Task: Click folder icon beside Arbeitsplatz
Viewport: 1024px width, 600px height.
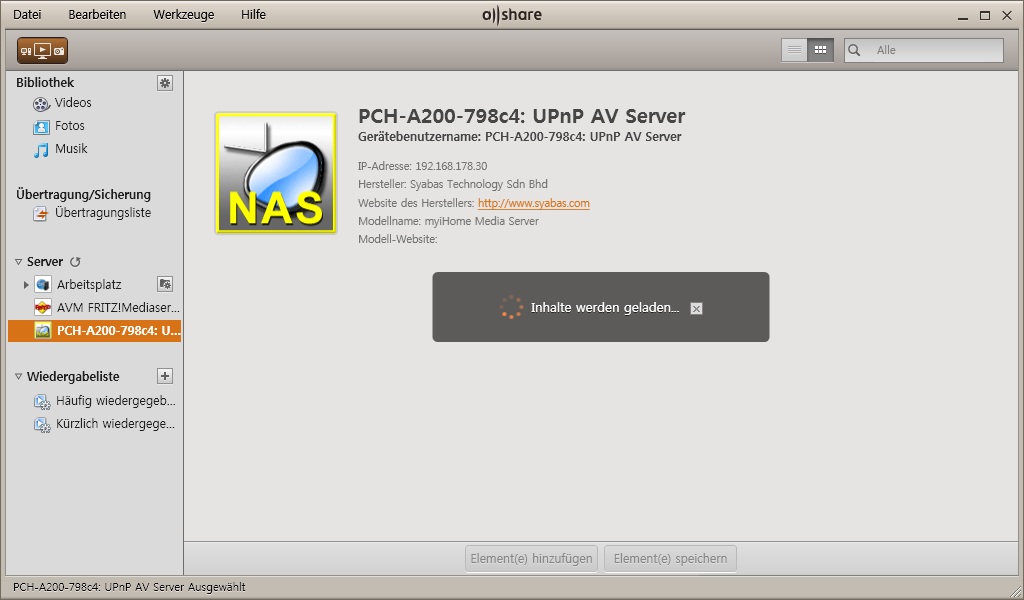Action: (x=165, y=284)
